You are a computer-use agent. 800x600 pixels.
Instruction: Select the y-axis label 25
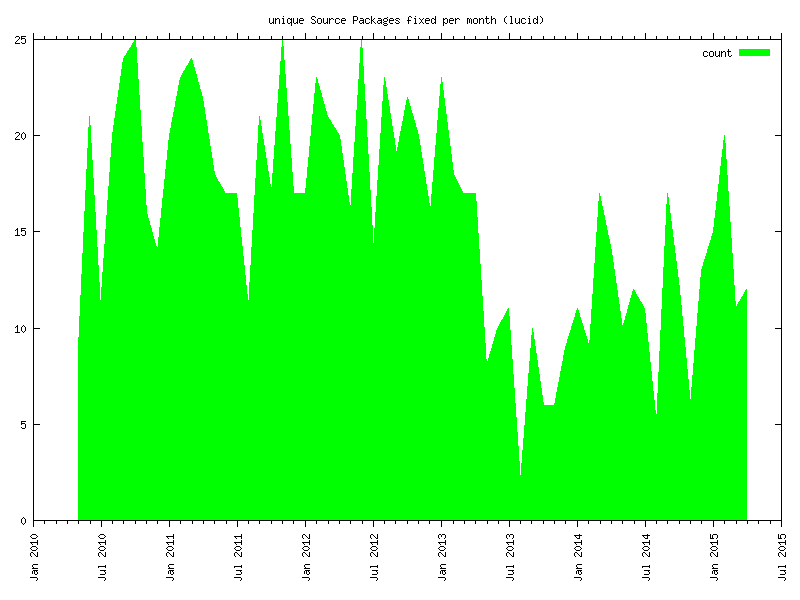pyautogui.click(x=20, y=40)
